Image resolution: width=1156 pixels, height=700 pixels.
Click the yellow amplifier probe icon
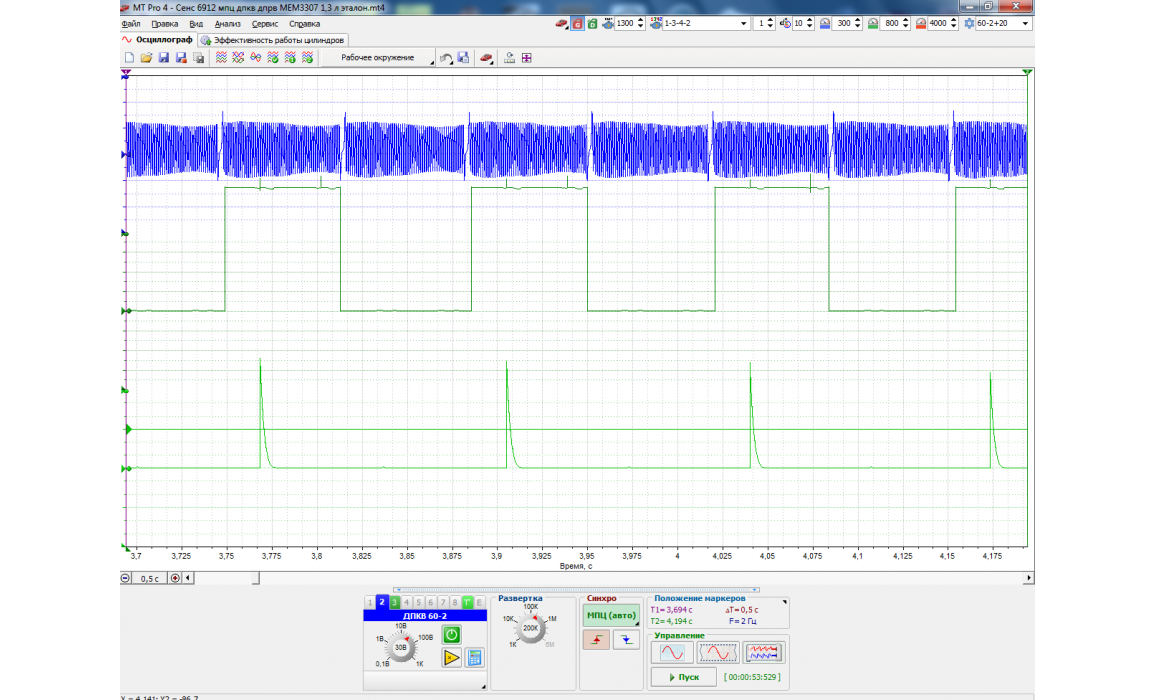(451, 657)
